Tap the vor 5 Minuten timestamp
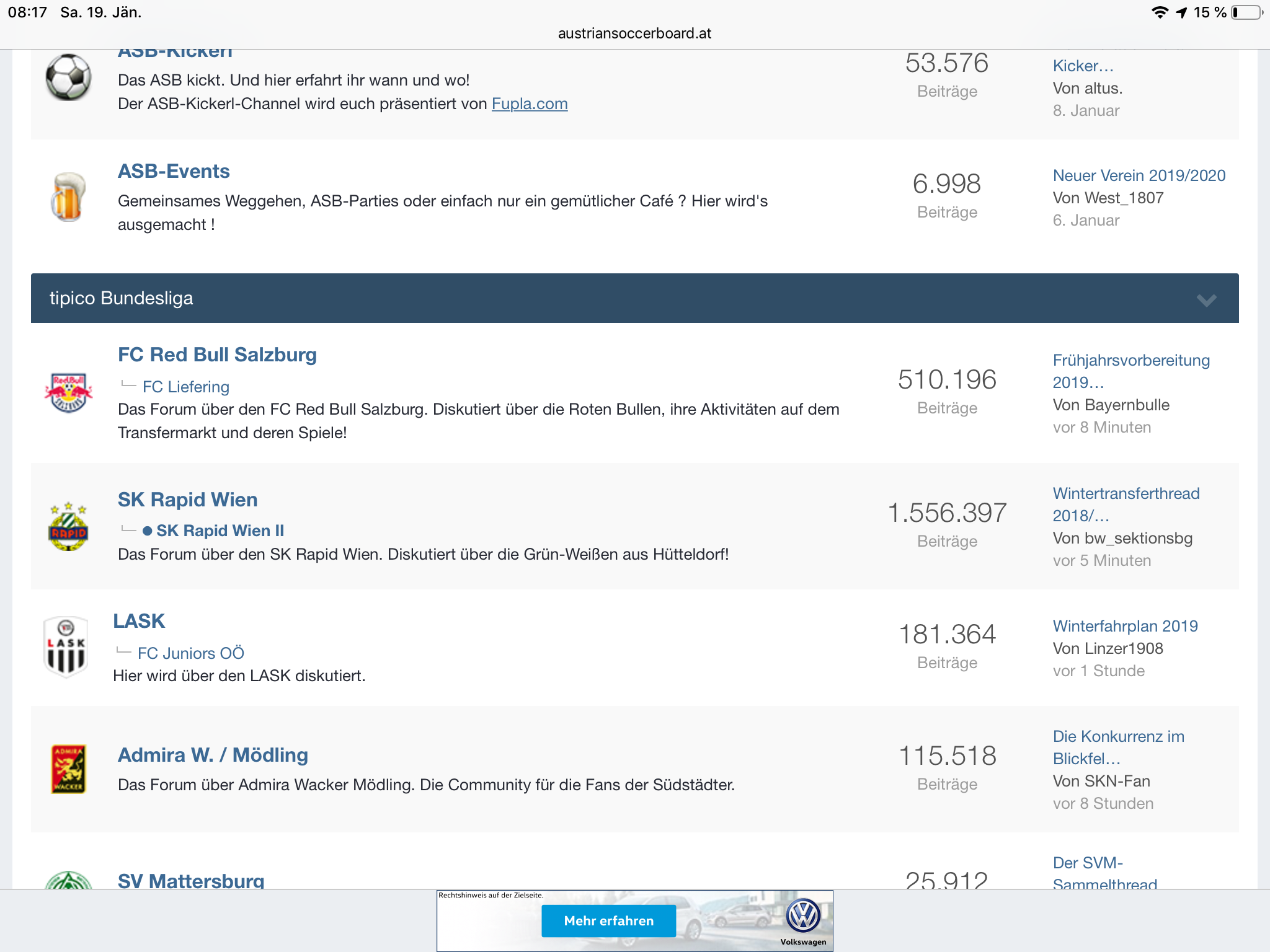Image resolution: width=1270 pixels, height=952 pixels. click(1102, 560)
